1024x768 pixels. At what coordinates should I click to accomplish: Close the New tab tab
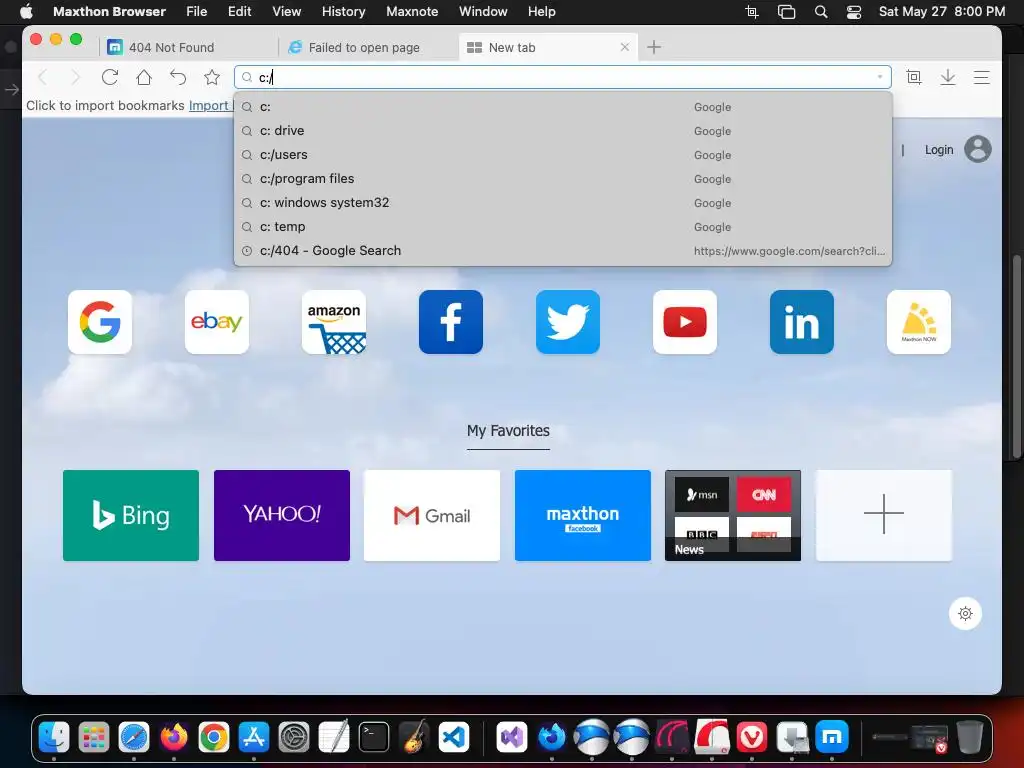(x=625, y=47)
